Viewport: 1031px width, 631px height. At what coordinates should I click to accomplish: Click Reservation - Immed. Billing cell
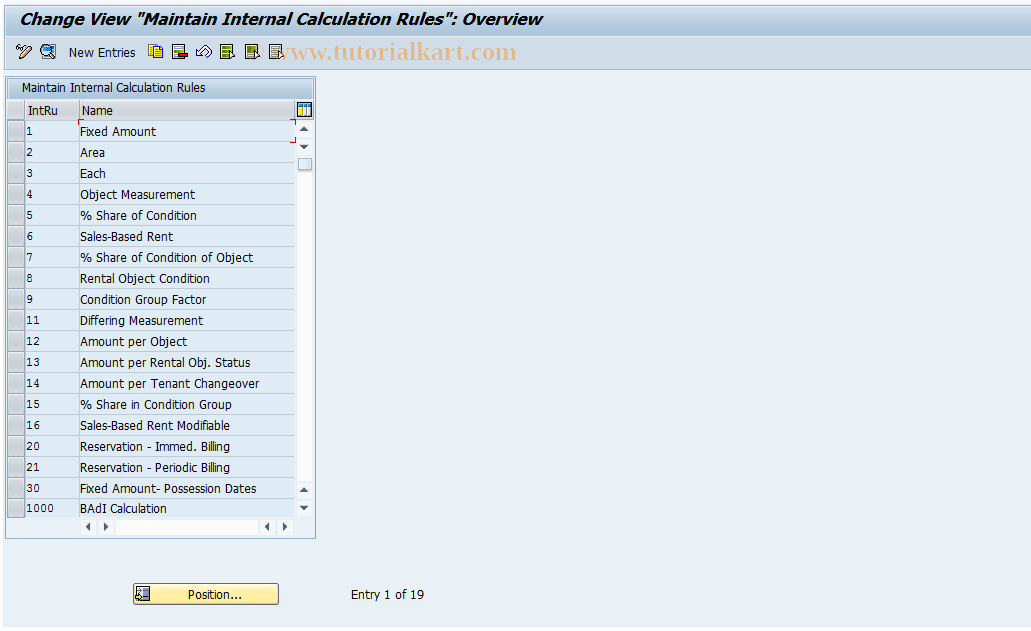187,447
